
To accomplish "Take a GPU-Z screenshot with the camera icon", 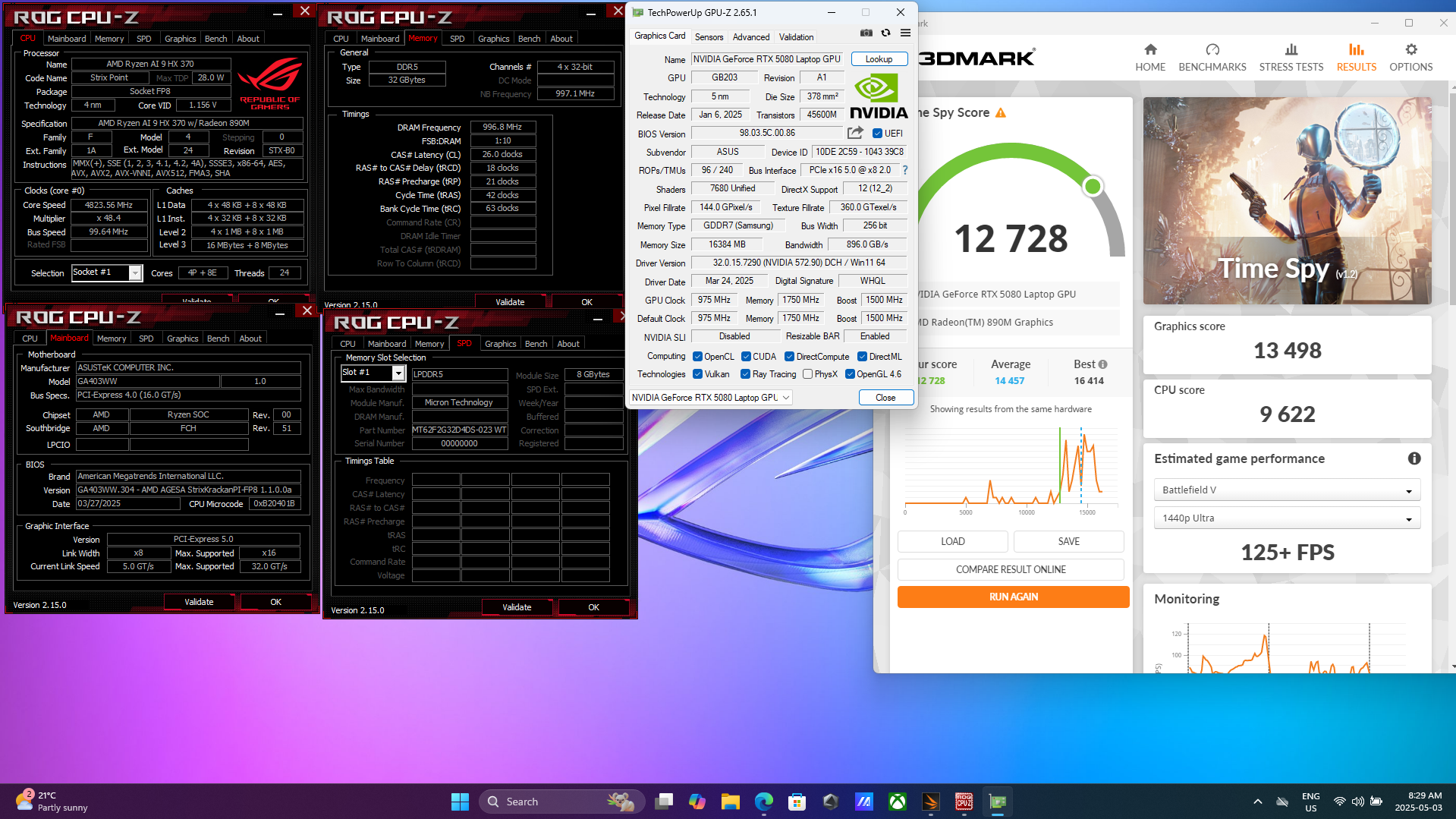I will 866,33.
